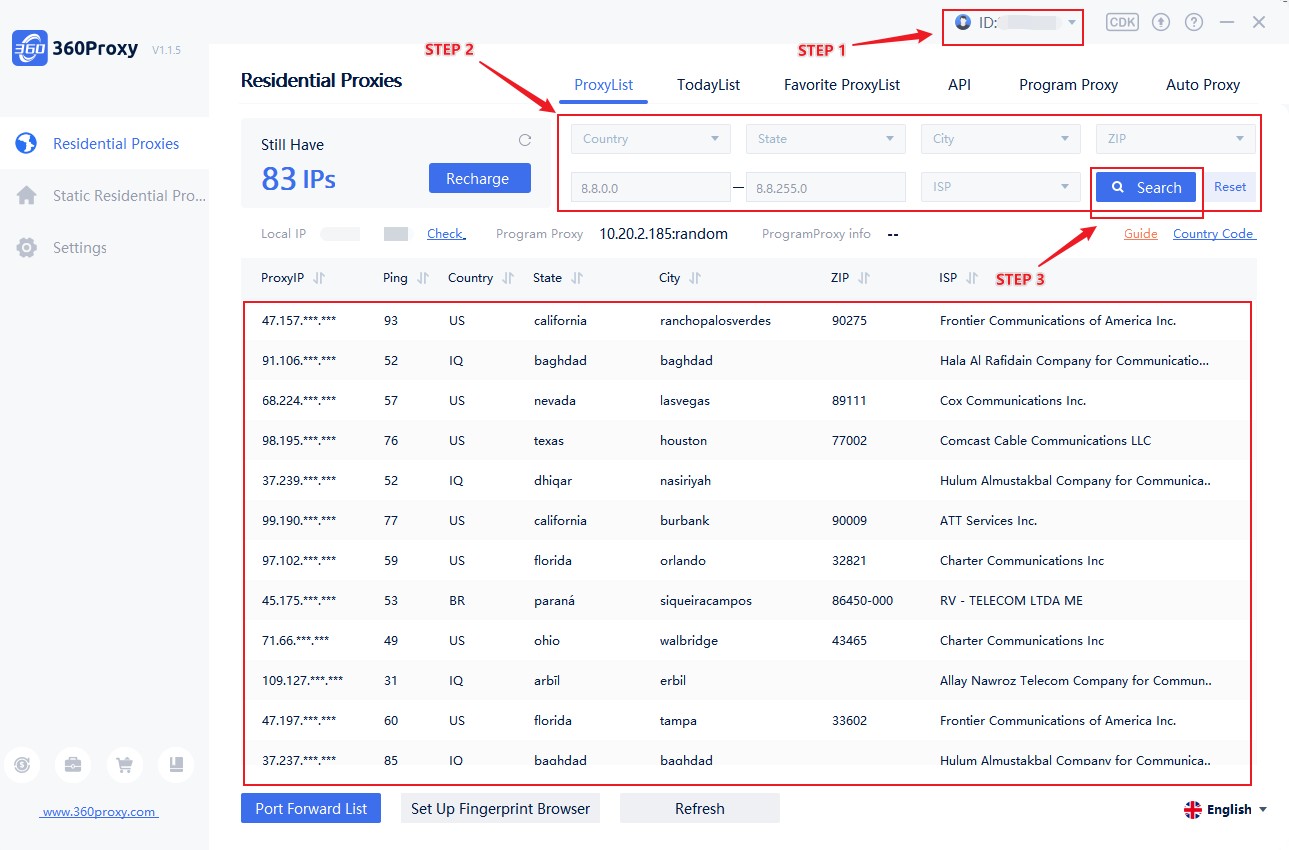Click the upload/update arrow icon
The width and height of the screenshot is (1289, 850).
[x=1161, y=22]
